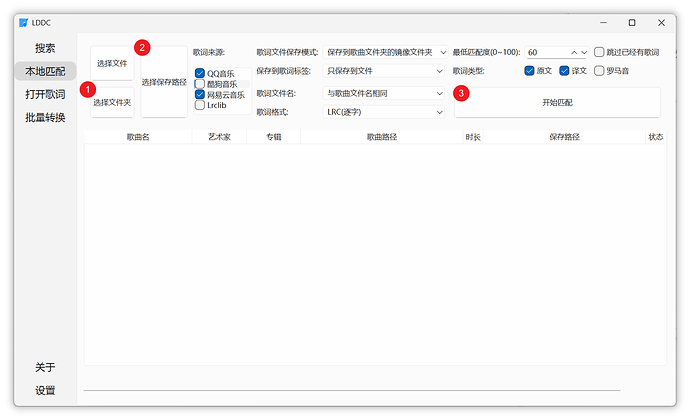Decrease minimum match score with down arrow
This screenshot has height=419, width=690.
coord(584,52)
